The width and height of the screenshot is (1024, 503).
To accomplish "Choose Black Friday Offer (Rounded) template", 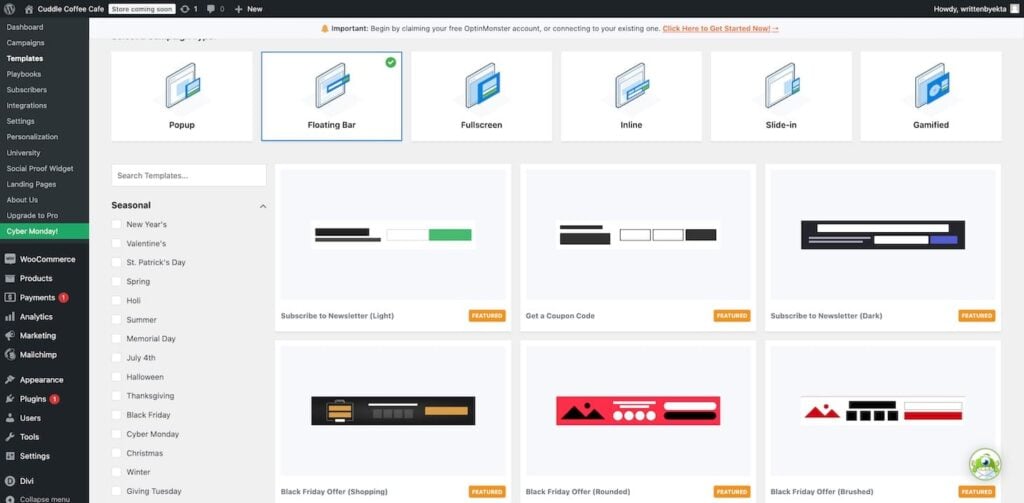I will (x=638, y=421).
